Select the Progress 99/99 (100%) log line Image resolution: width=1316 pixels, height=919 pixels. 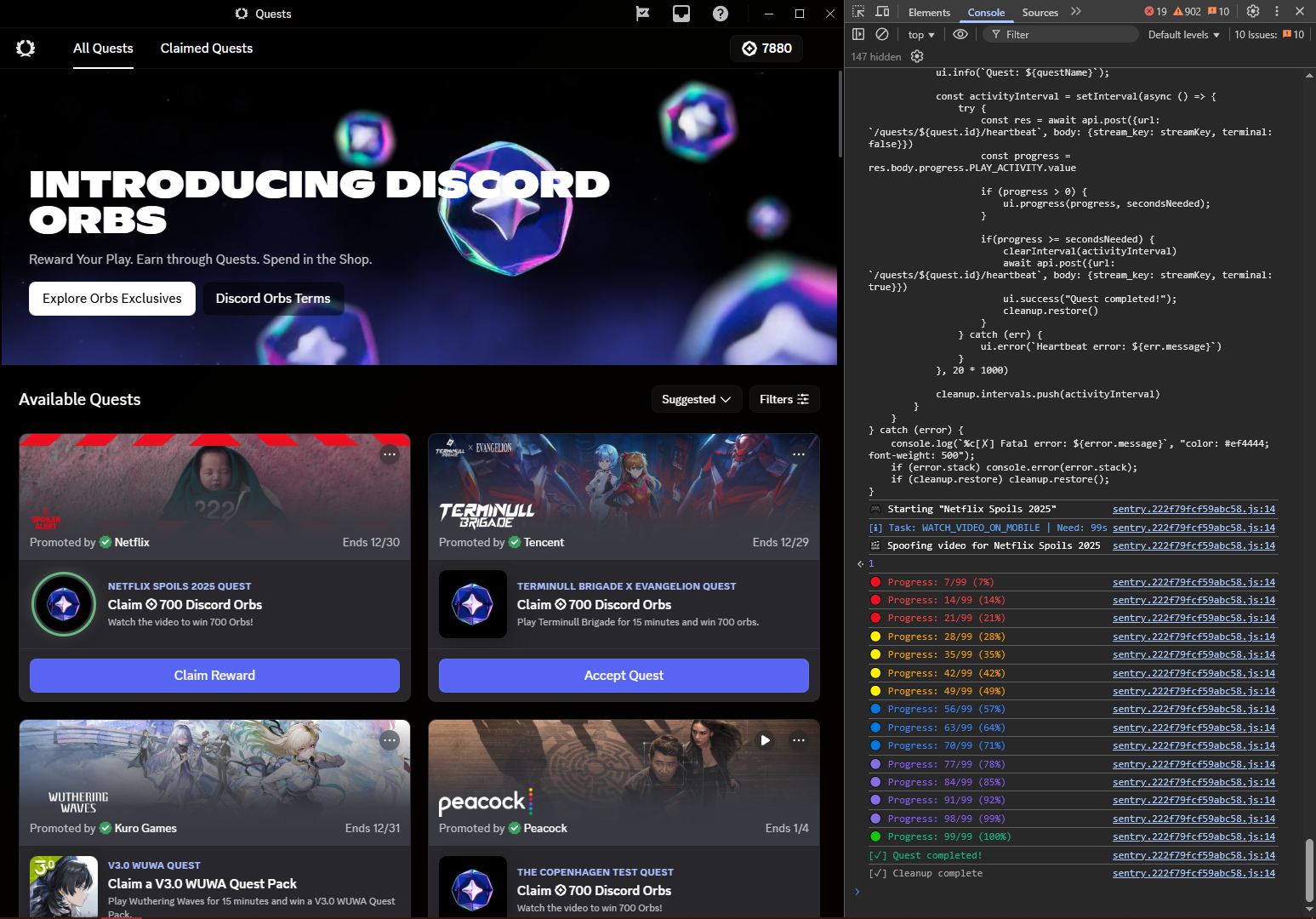pos(1074,836)
